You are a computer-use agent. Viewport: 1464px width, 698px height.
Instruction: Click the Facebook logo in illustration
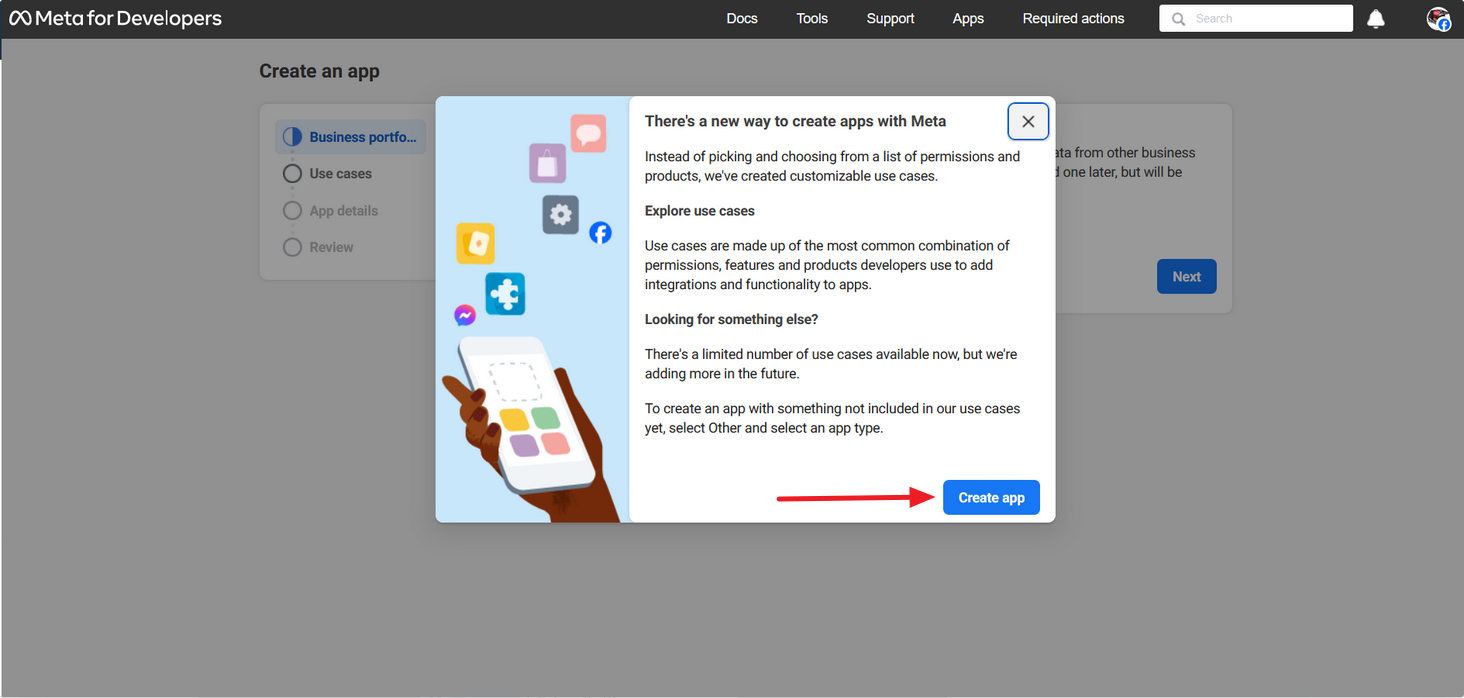click(x=600, y=233)
